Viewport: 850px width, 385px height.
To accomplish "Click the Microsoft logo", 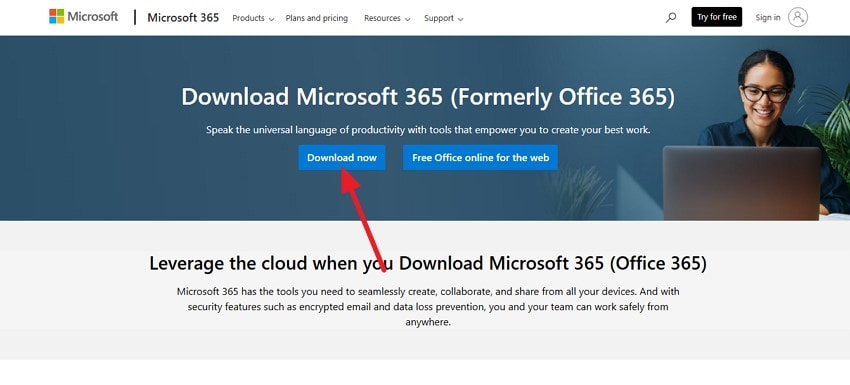I will [x=83, y=17].
